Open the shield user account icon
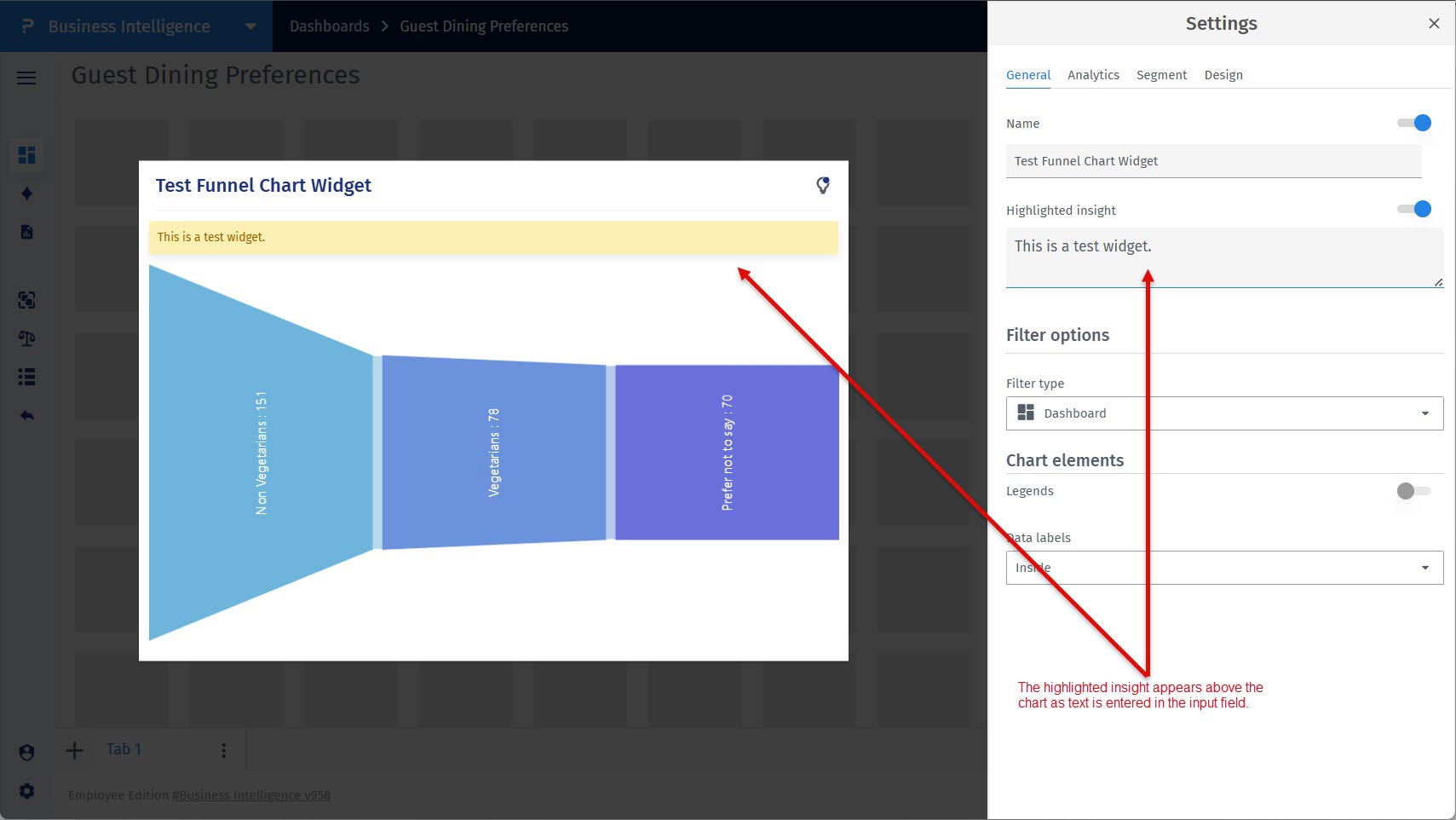The height and width of the screenshot is (820, 1456). click(27, 753)
